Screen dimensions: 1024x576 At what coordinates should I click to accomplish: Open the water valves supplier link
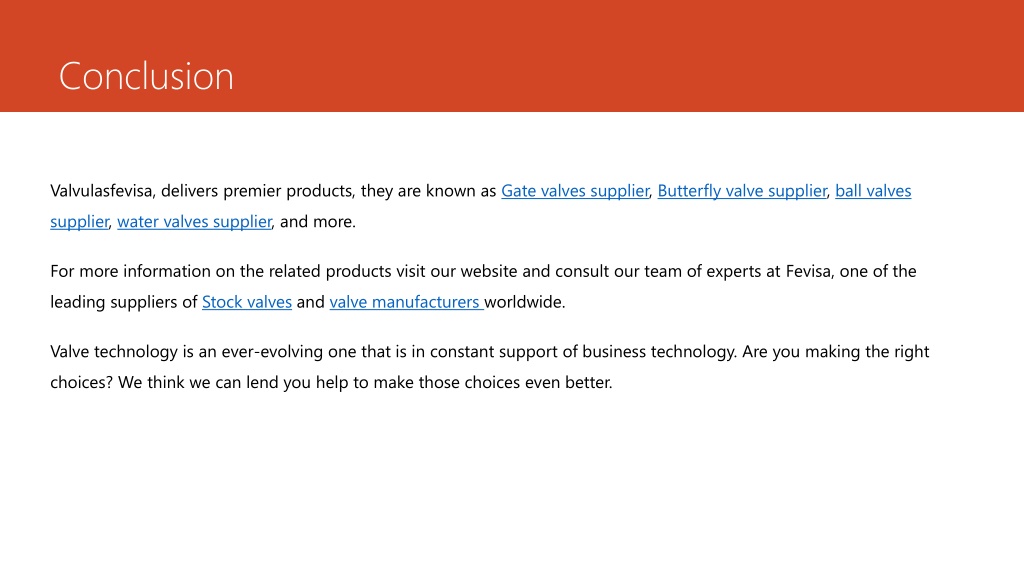click(194, 221)
